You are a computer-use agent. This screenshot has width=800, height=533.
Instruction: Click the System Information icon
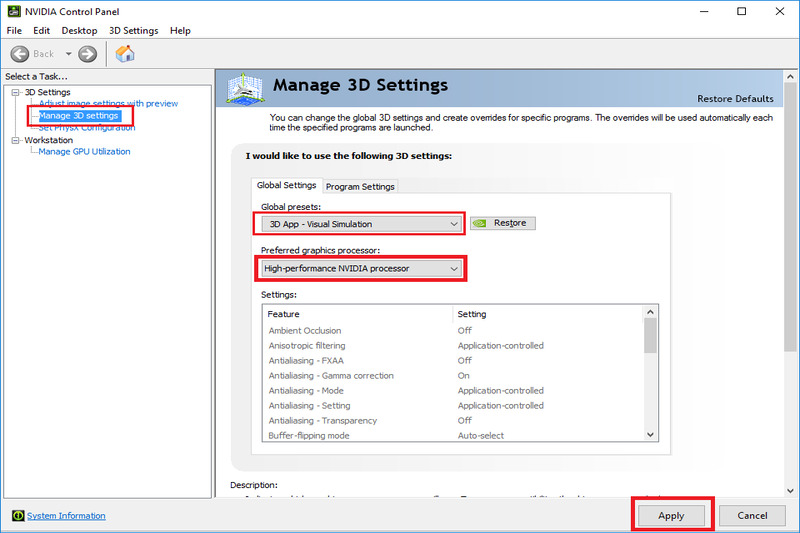pos(17,516)
